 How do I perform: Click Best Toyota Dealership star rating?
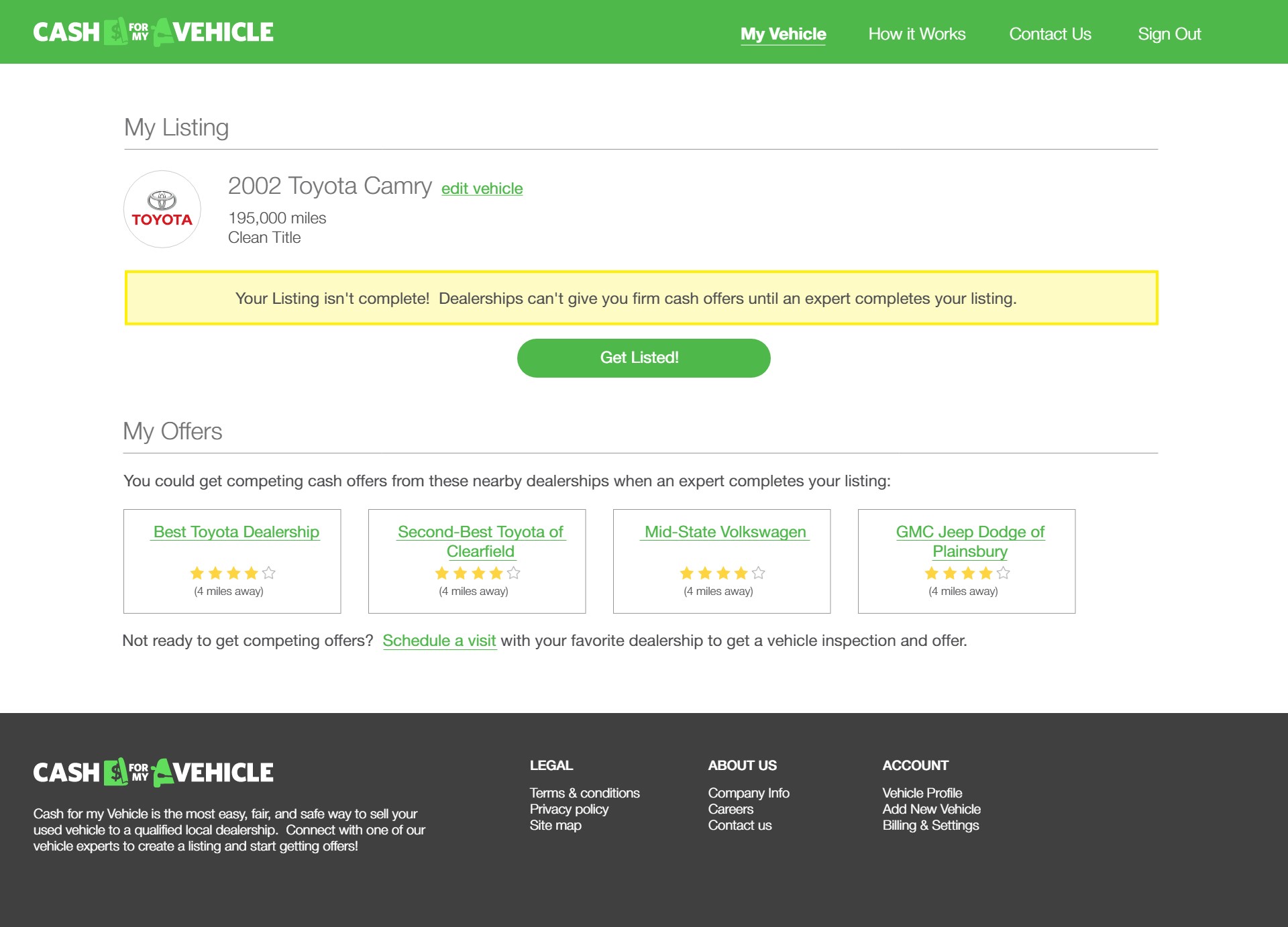232,573
